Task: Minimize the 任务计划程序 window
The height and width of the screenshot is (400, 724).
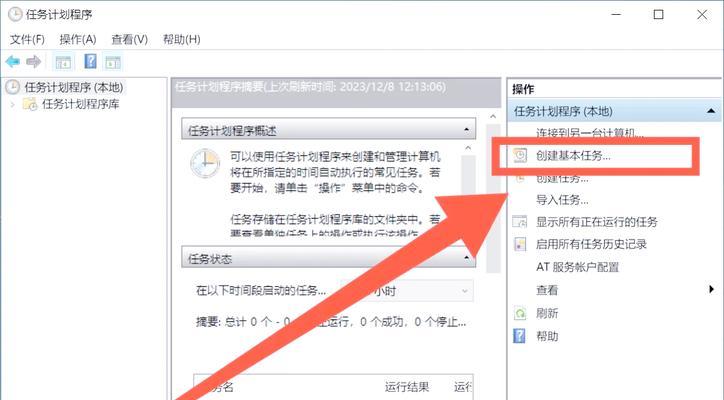Action: pyautogui.click(x=616, y=15)
